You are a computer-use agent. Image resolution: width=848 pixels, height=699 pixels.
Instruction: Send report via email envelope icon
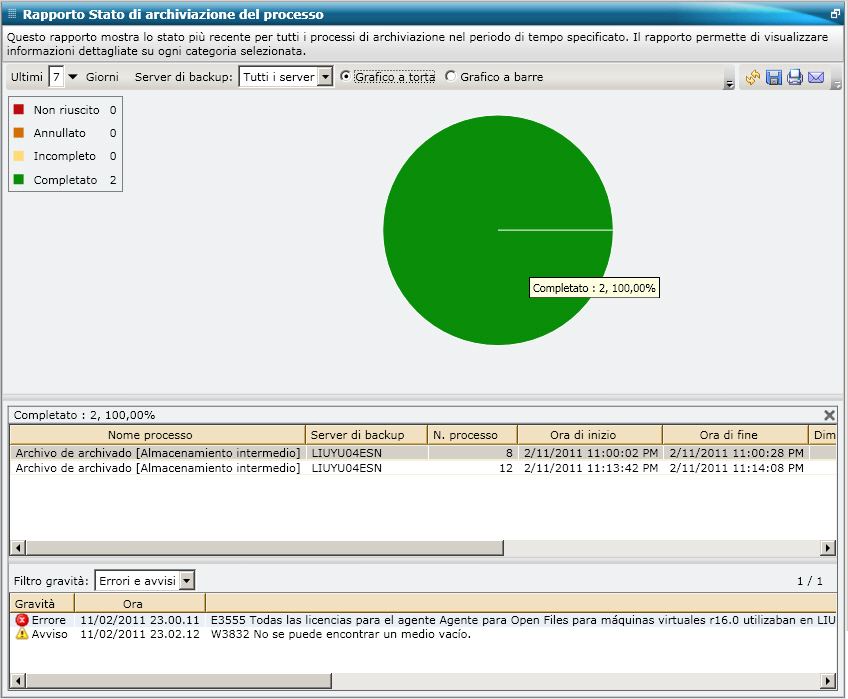816,77
